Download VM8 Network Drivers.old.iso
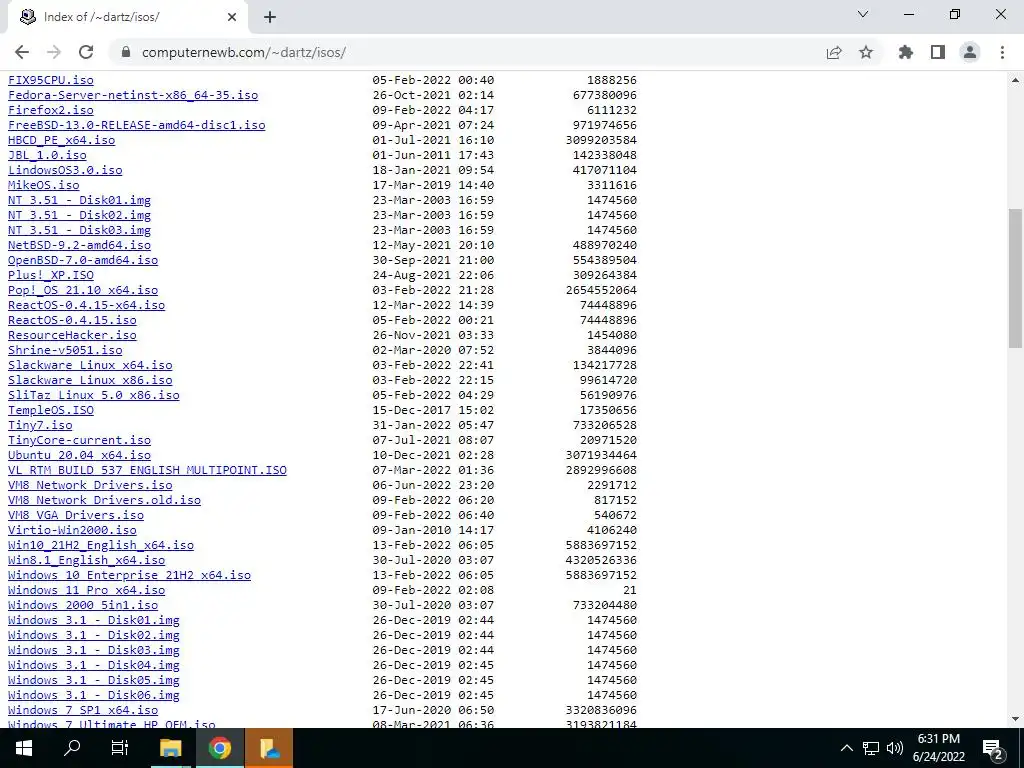The image size is (1024, 768). (104, 500)
